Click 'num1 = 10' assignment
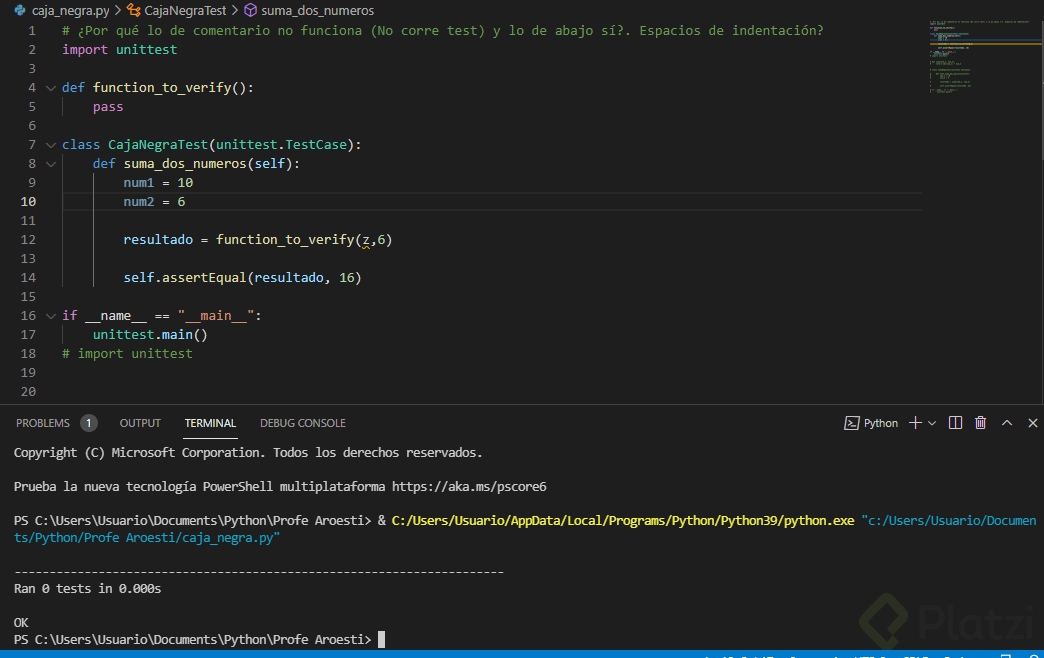 [158, 182]
